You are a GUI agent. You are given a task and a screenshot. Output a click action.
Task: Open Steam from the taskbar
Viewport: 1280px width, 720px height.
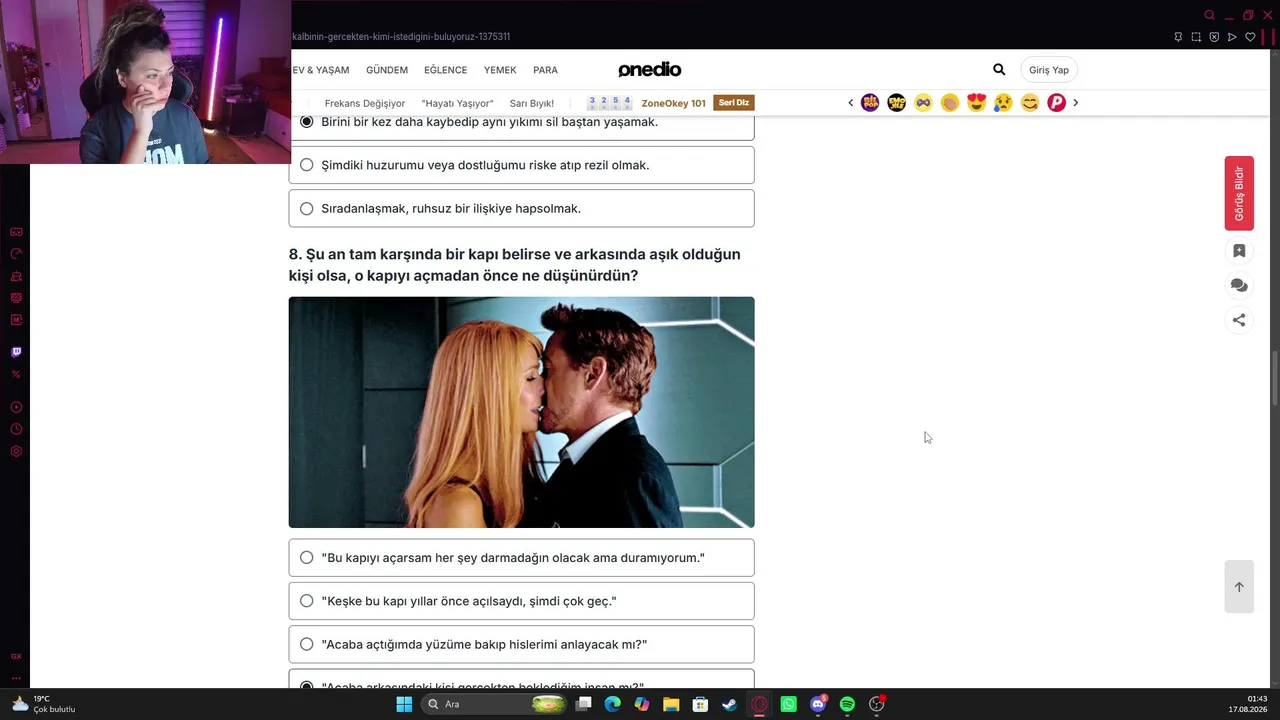tap(730, 704)
